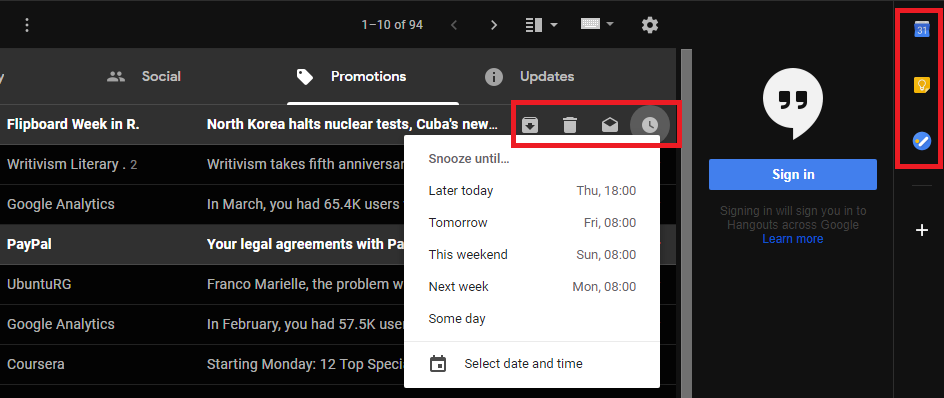Click the Social tab people icon
944x398 pixels.
coord(116,76)
